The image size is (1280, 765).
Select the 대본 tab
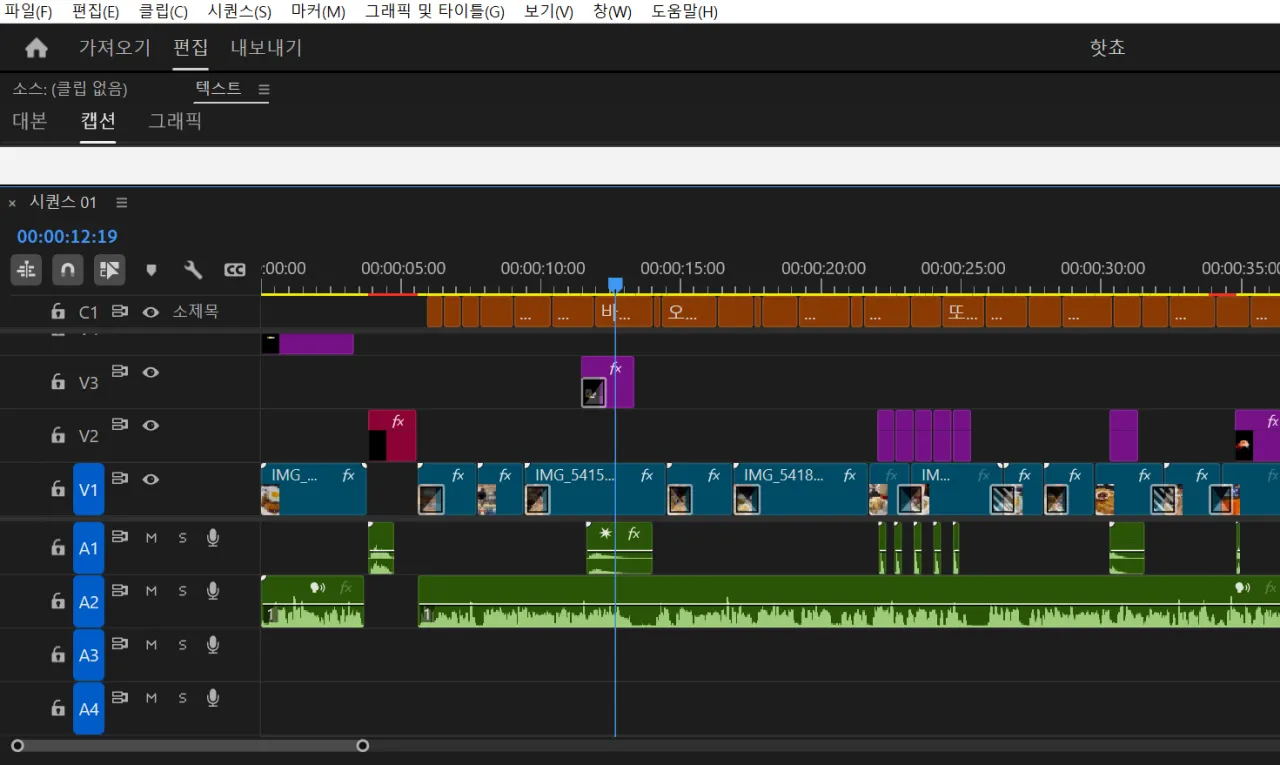(30, 121)
